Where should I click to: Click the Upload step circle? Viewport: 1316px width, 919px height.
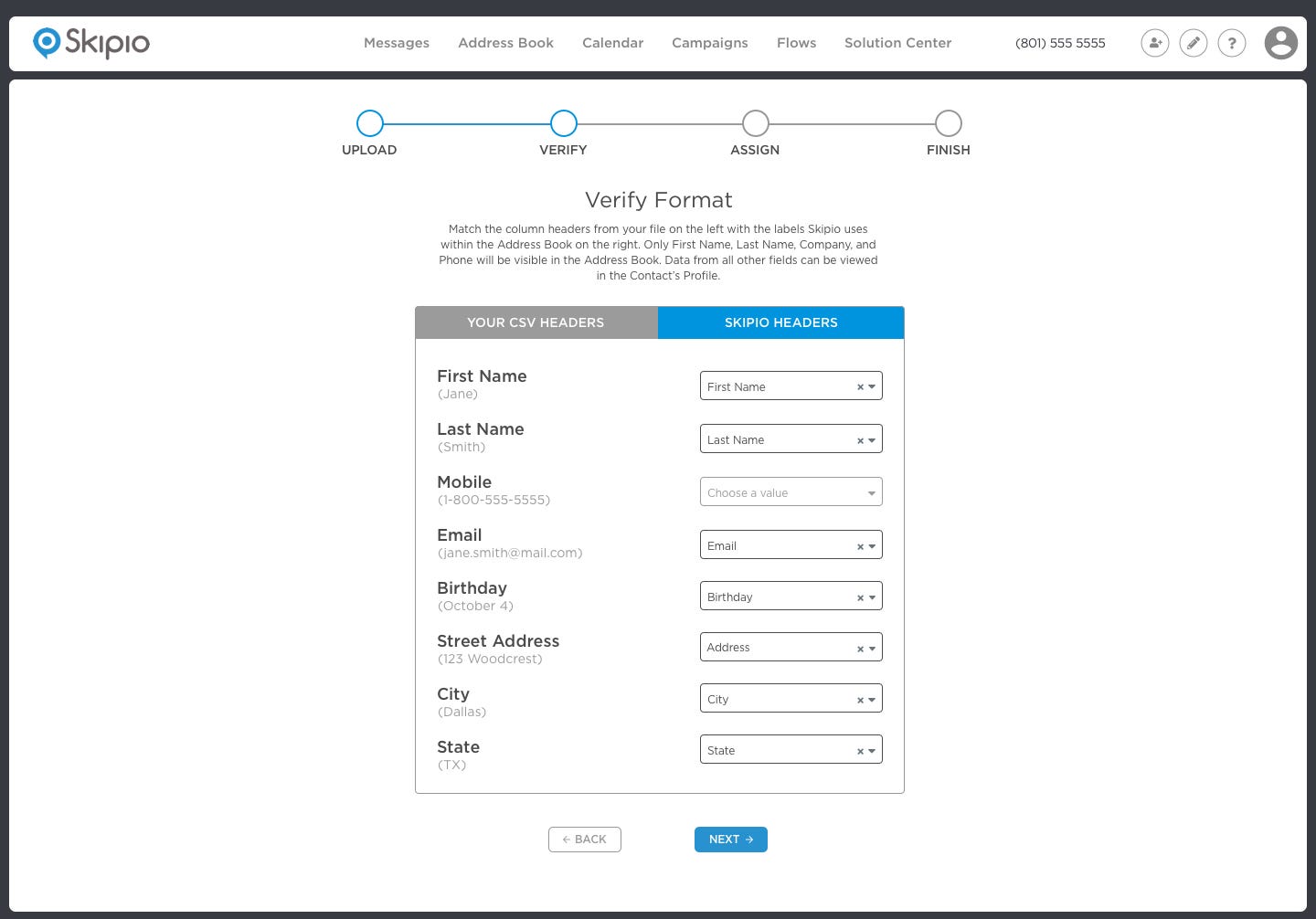pyautogui.click(x=369, y=123)
